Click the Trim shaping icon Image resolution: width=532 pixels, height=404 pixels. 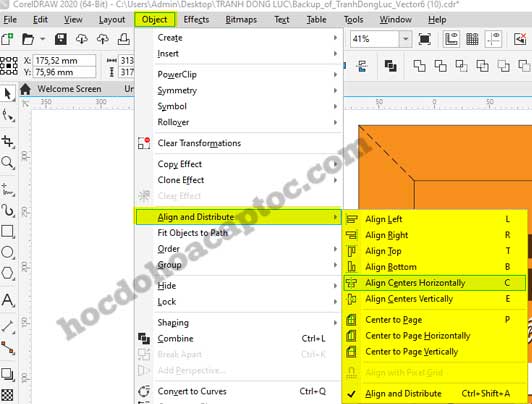pyautogui.click(x=440, y=65)
